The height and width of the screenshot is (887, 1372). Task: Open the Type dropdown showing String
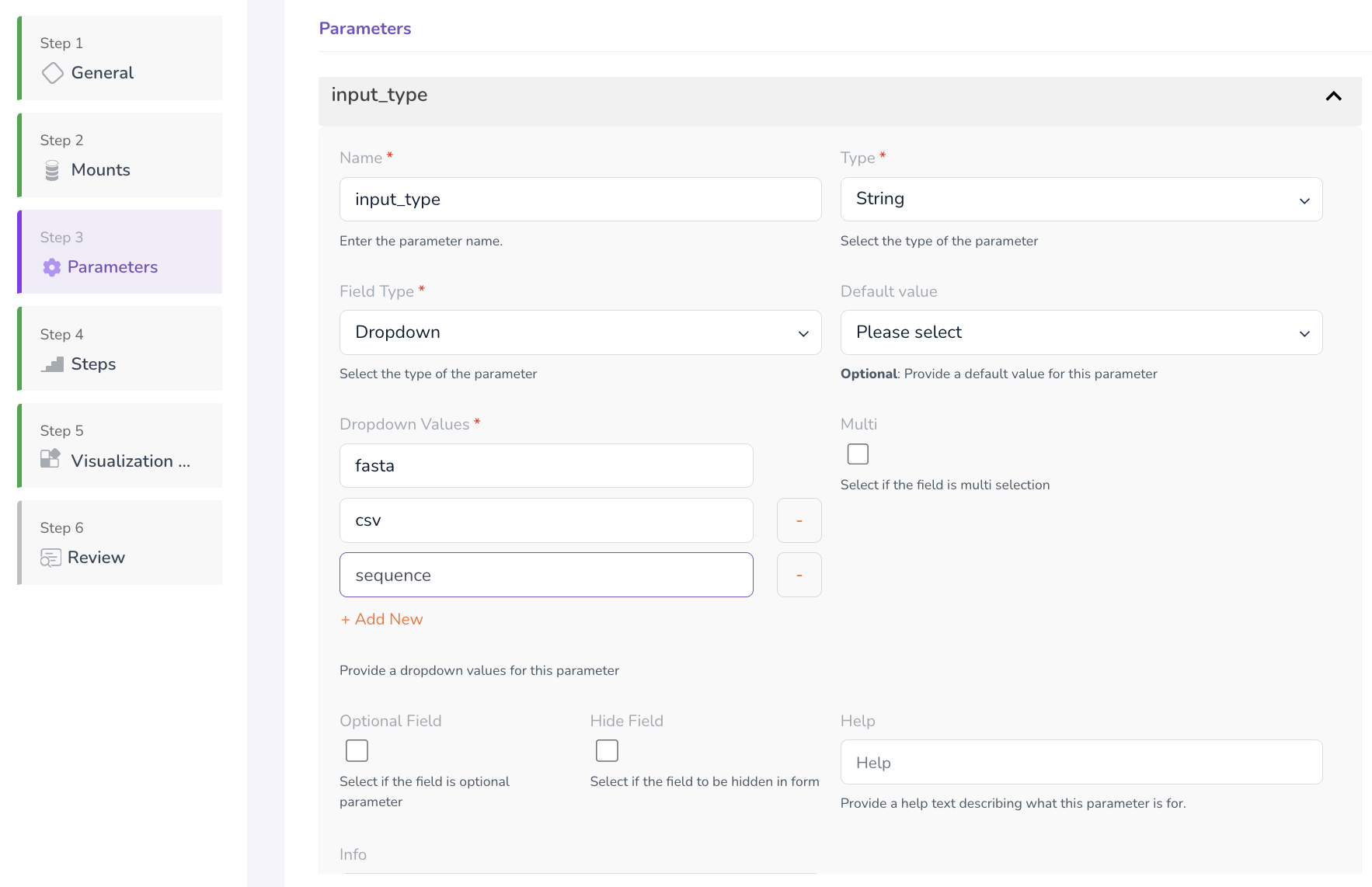1081,200
